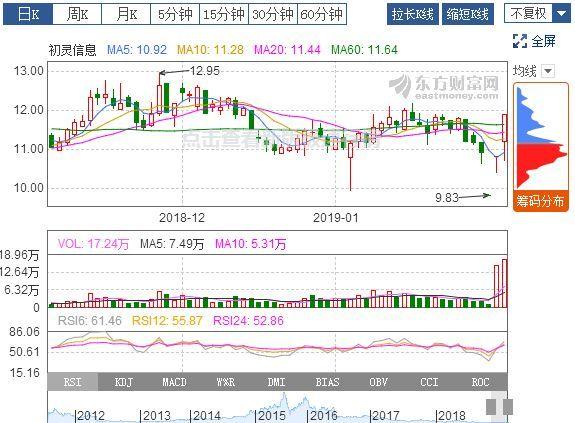Switch to the ROC indicator

click(x=480, y=382)
